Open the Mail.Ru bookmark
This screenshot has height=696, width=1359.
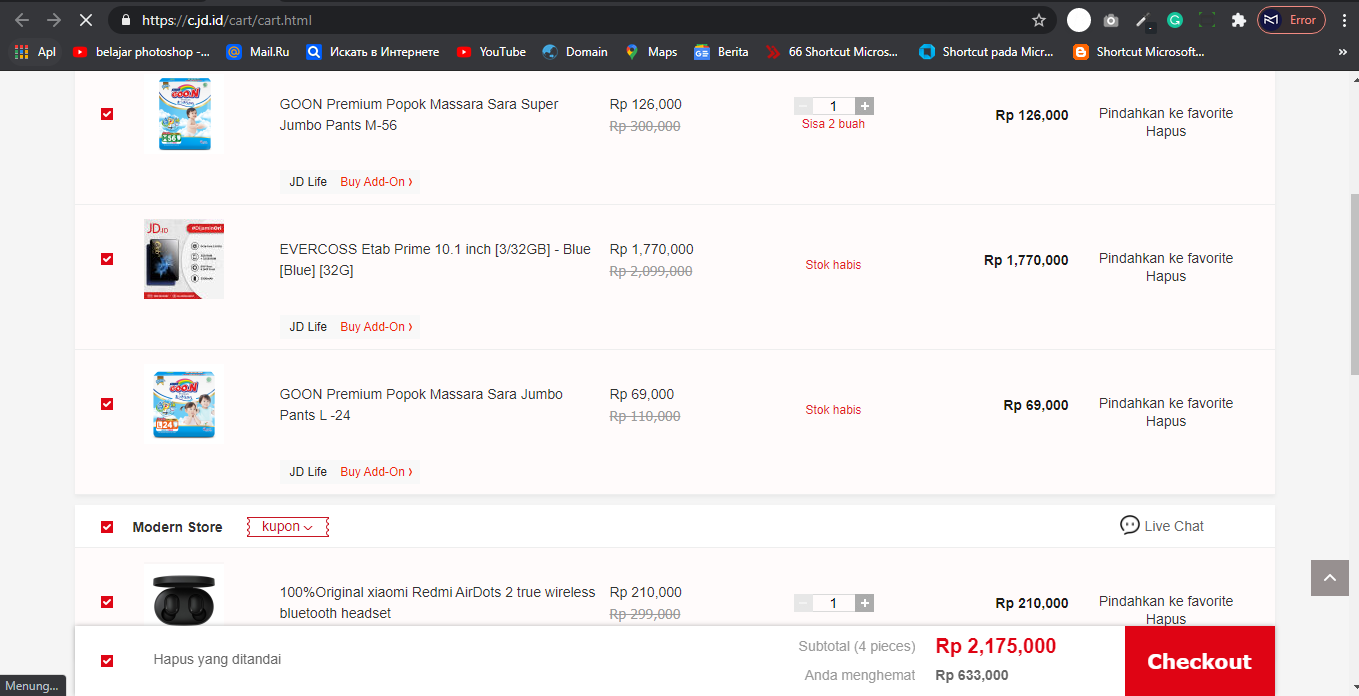click(259, 52)
